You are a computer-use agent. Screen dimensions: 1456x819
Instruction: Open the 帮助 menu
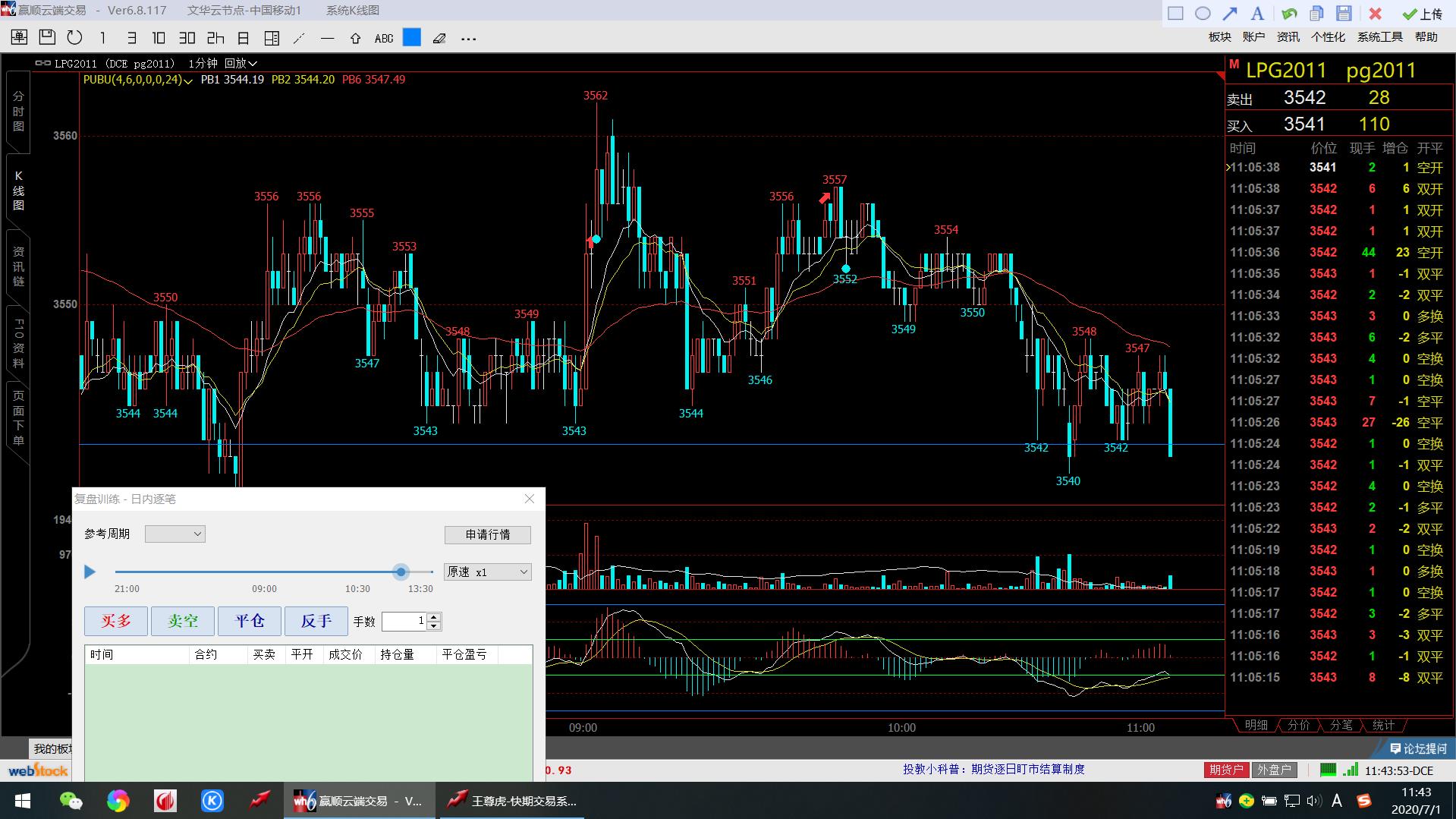click(1426, 36)
